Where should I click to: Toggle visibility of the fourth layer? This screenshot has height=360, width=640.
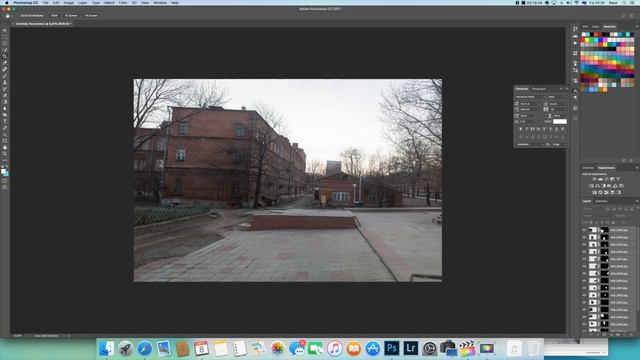click(x=584, y=252)
